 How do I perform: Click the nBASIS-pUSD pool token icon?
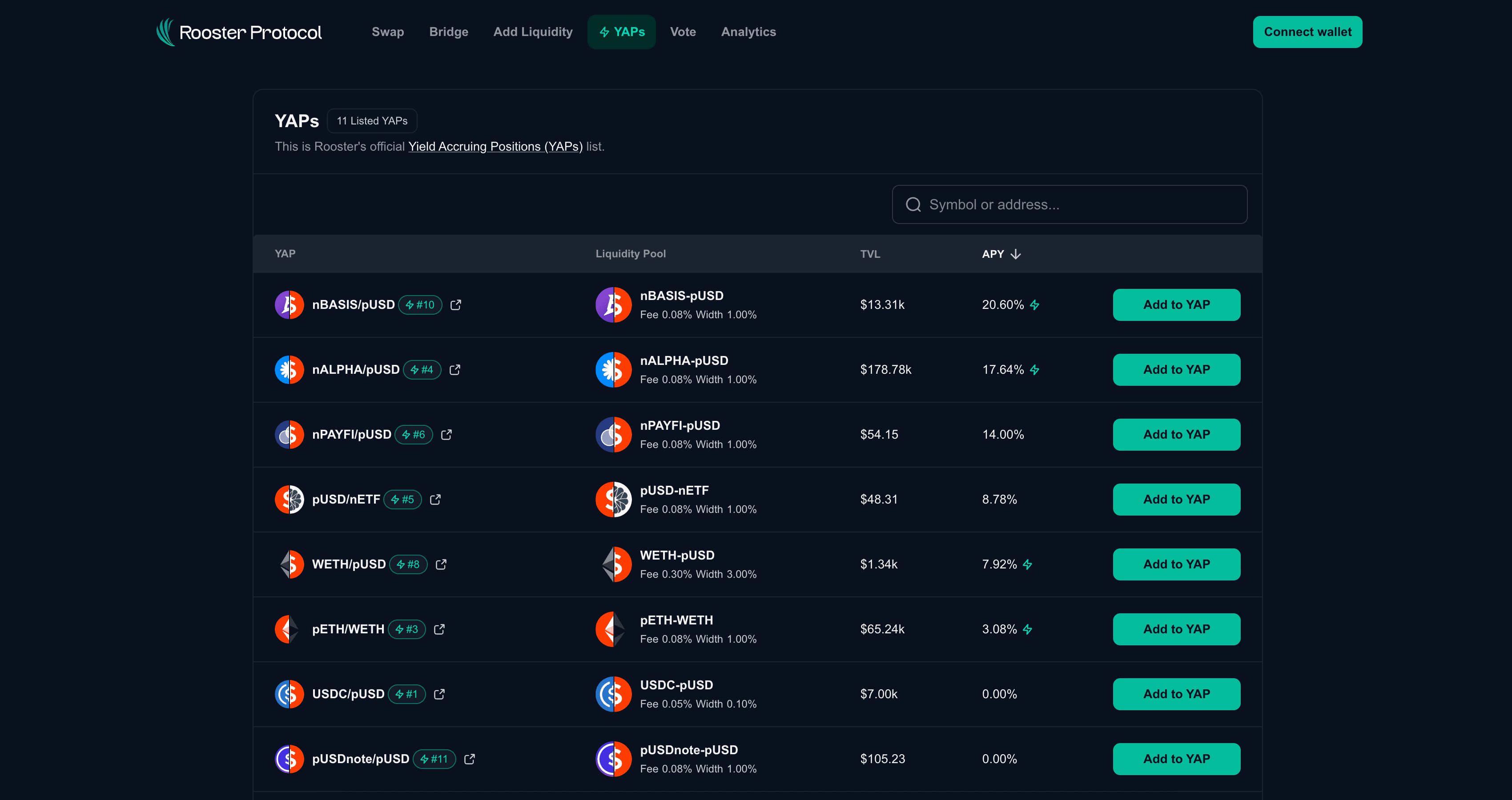613,305
